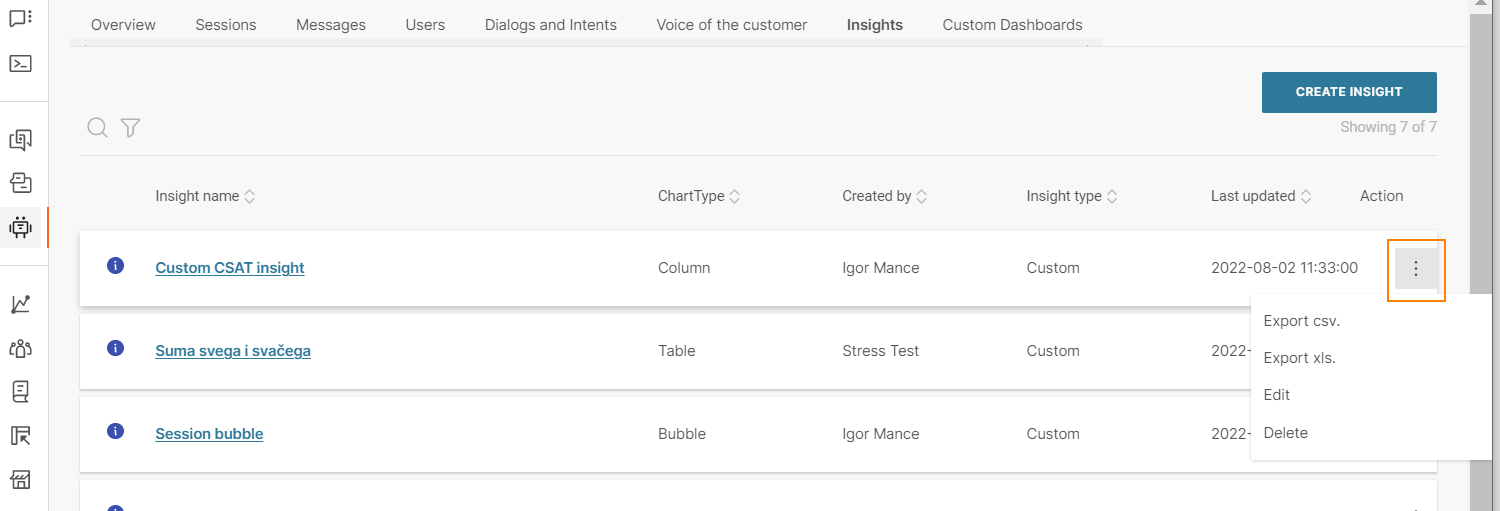Switch to the Dialogs and Intents tab

551,24
